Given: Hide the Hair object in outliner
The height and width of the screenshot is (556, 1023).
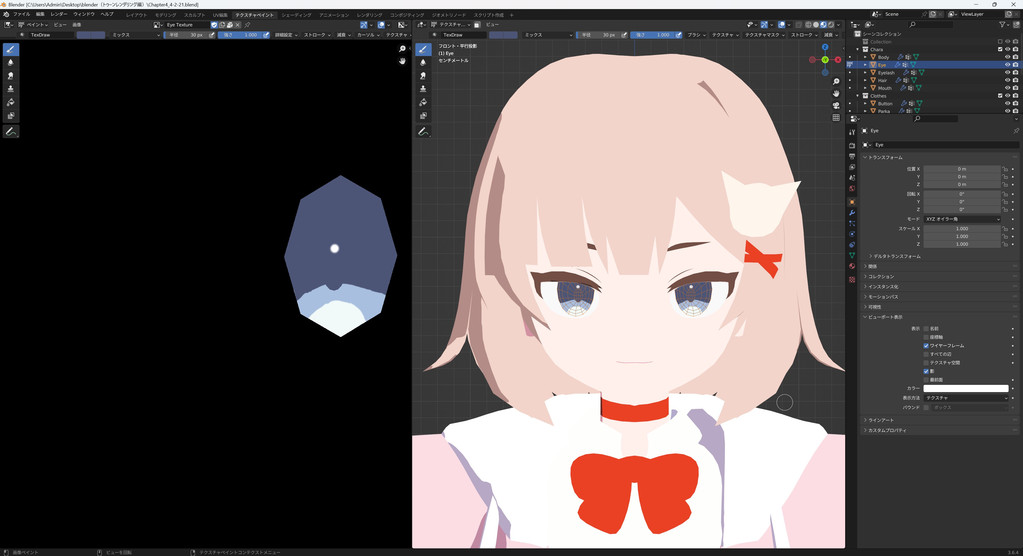Looking at the screenshot, I should tap(1007, 80).
